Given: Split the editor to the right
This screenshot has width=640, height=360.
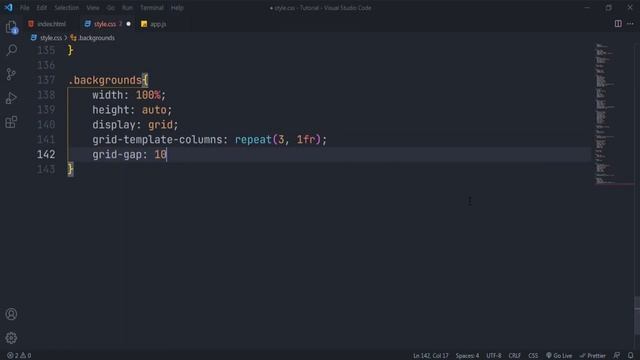Looking at the screenshot, I should click(618, 24).
